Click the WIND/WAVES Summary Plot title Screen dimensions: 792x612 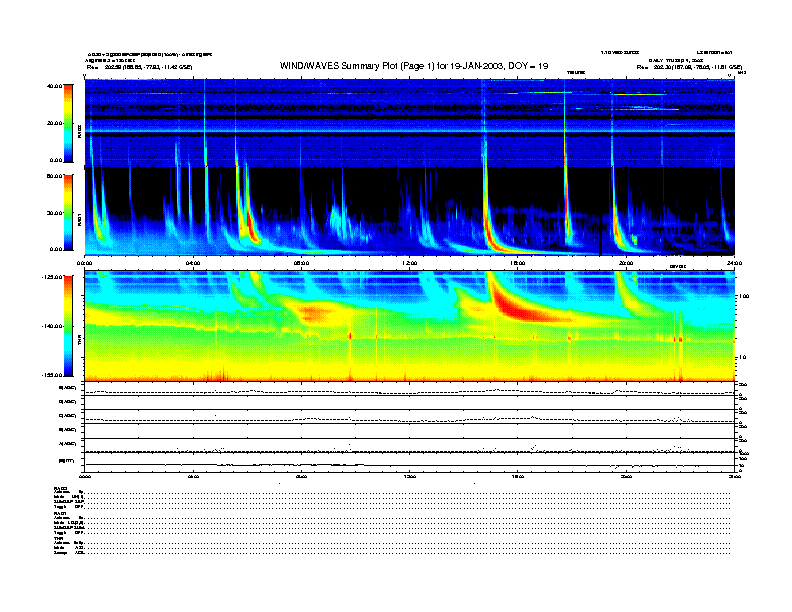414,66
